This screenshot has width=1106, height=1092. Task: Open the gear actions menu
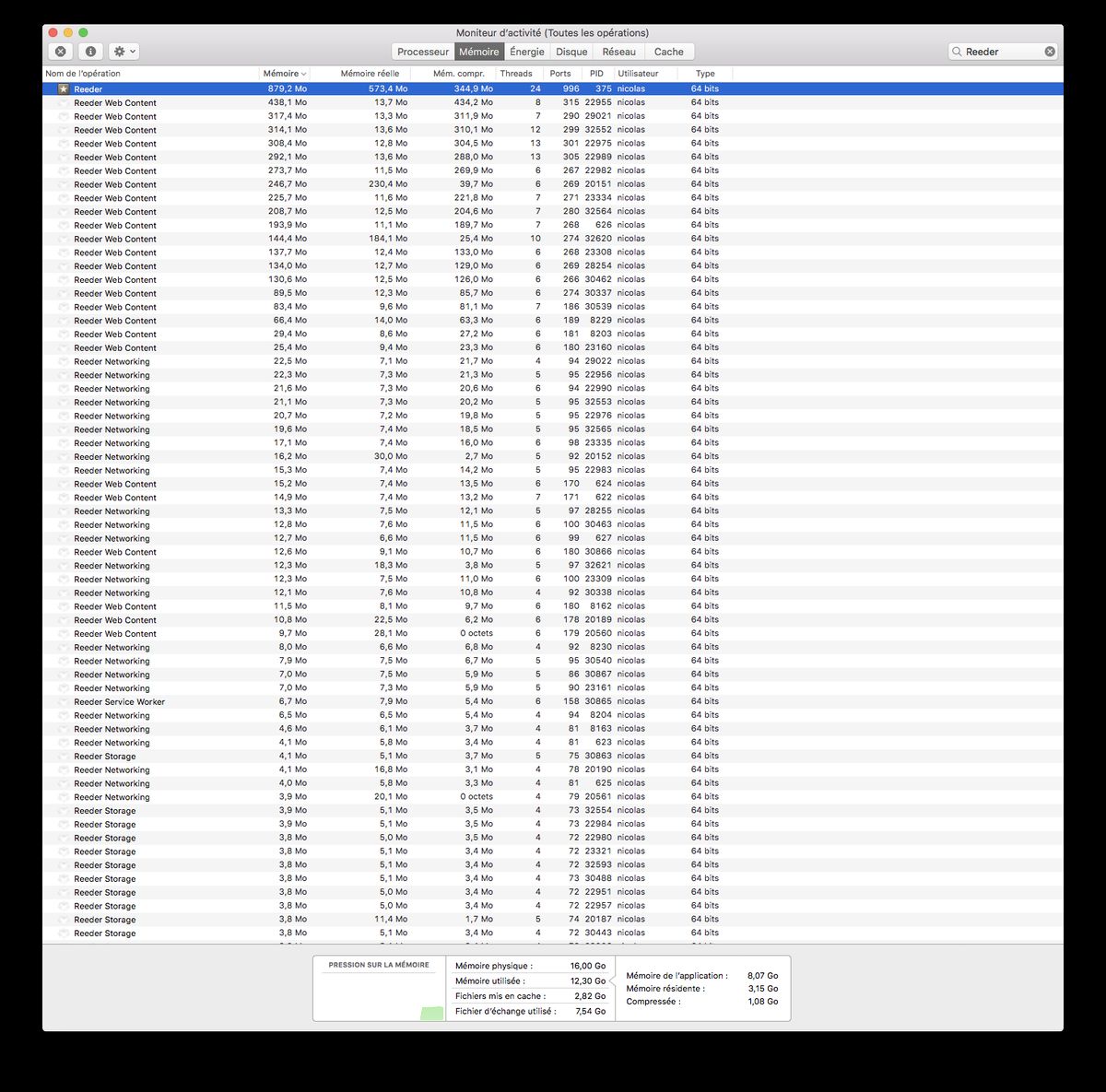tap(124, 52)
